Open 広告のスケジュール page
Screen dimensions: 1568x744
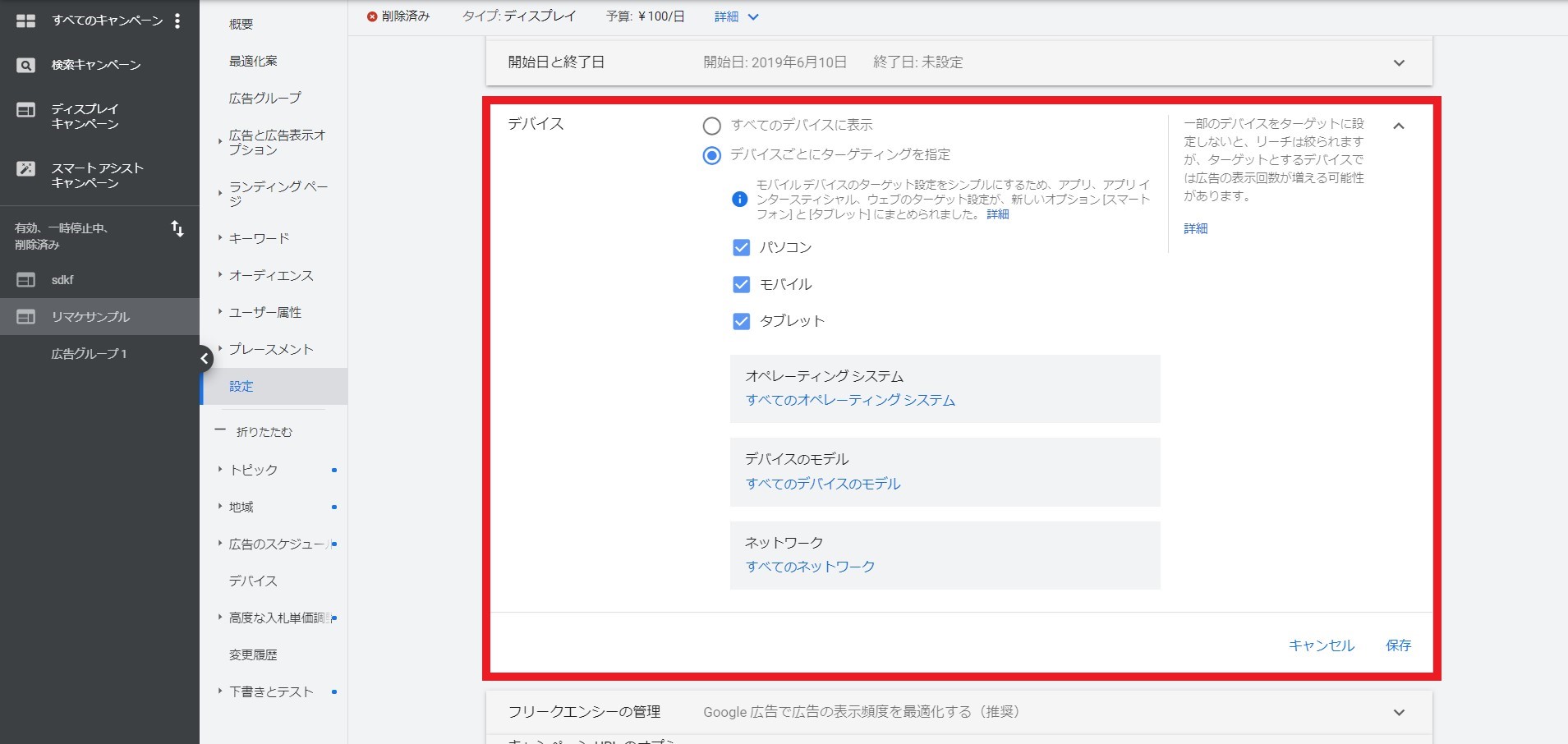click(278, 544)
